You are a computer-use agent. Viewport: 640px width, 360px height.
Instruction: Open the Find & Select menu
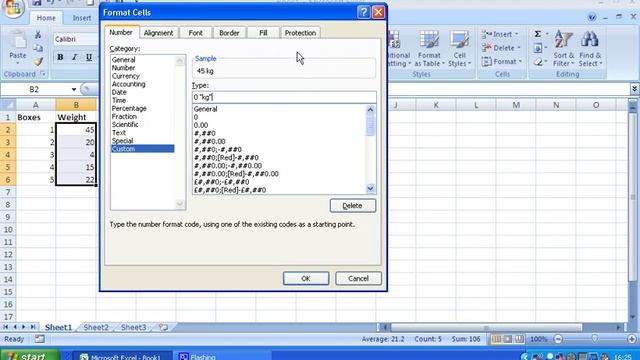pos(590,49)
